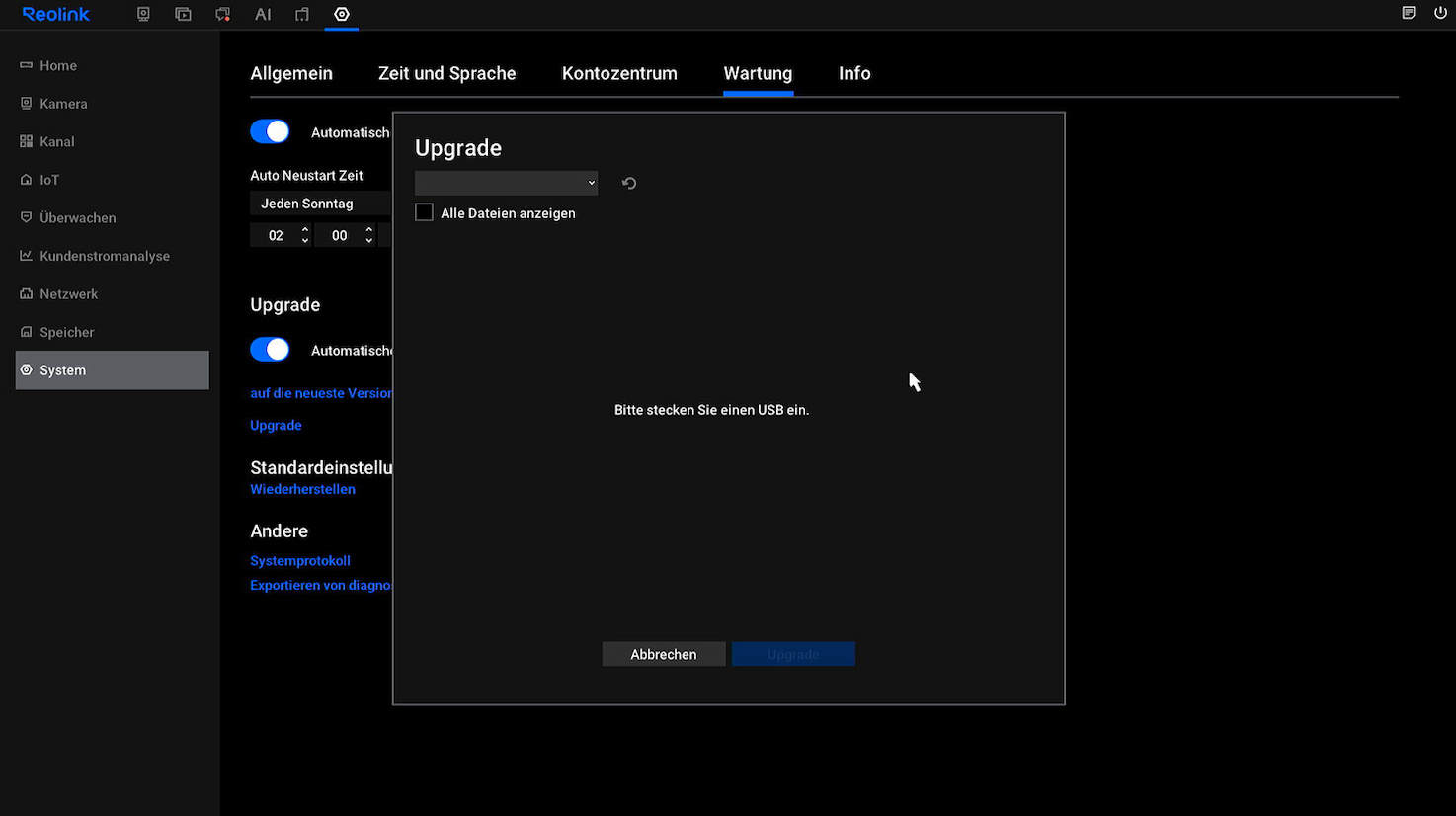
Task: Click the System gear icon in sidebar
Action: 27,369
